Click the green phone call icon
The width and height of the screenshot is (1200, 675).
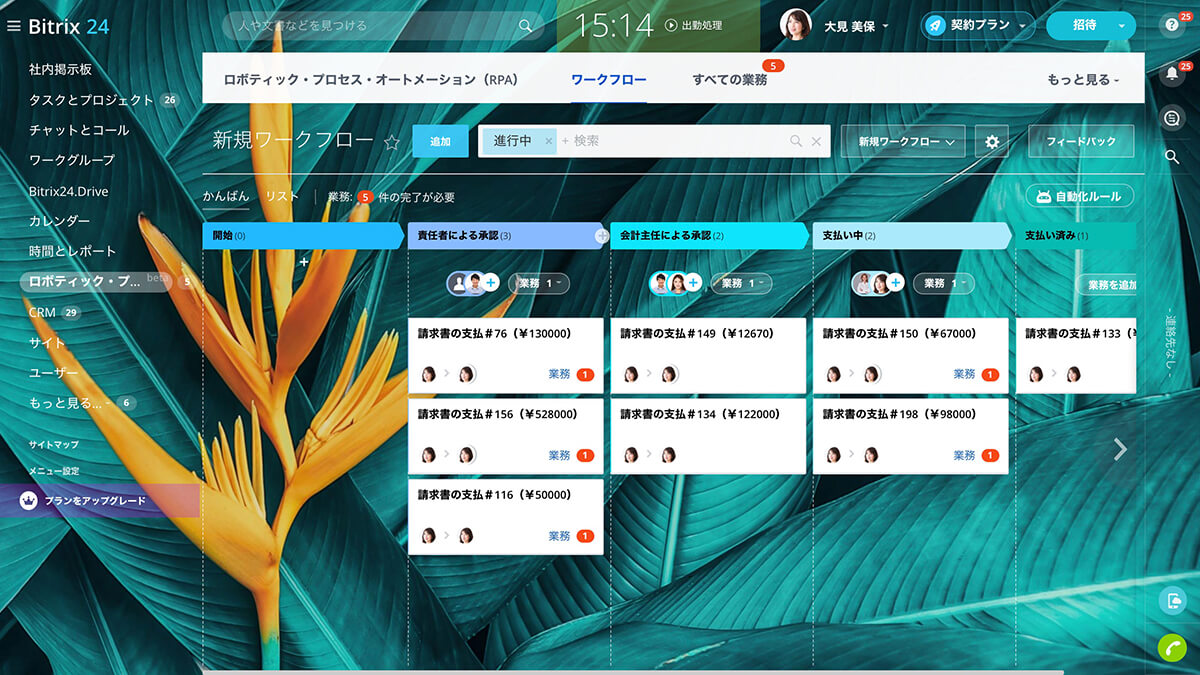pos(1172,648)
